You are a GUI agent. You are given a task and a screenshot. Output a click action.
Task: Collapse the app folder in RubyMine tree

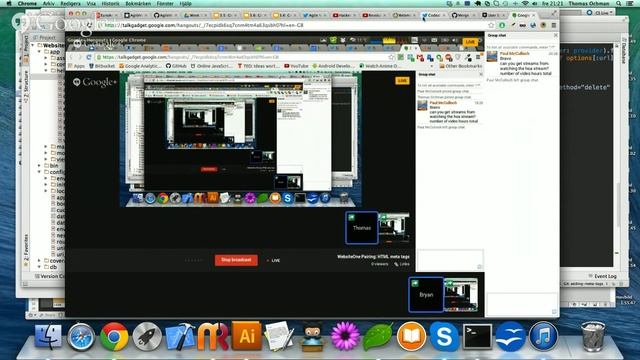[x=40, y=52]
